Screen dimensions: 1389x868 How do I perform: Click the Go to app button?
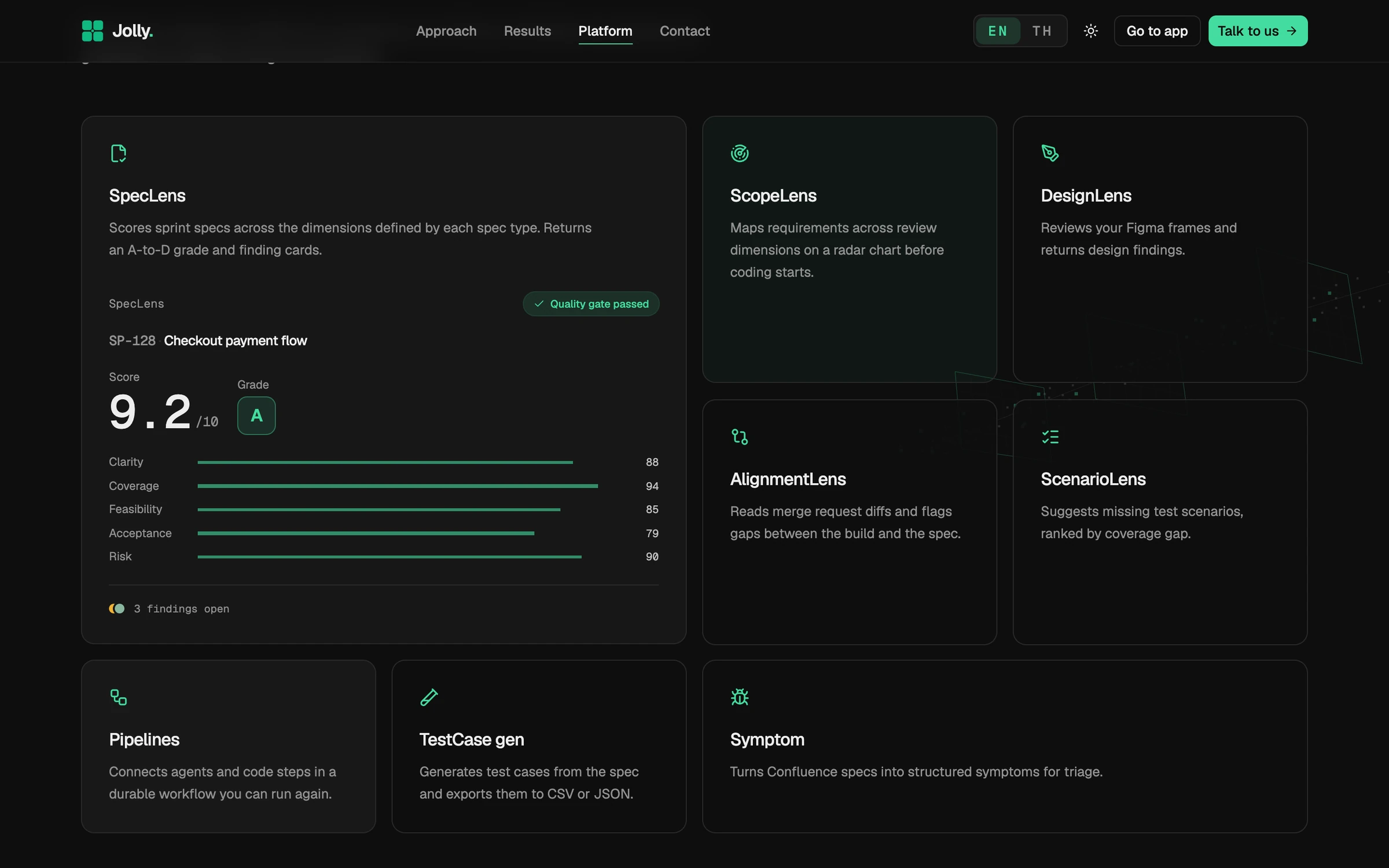click(x=1157, y=31)
